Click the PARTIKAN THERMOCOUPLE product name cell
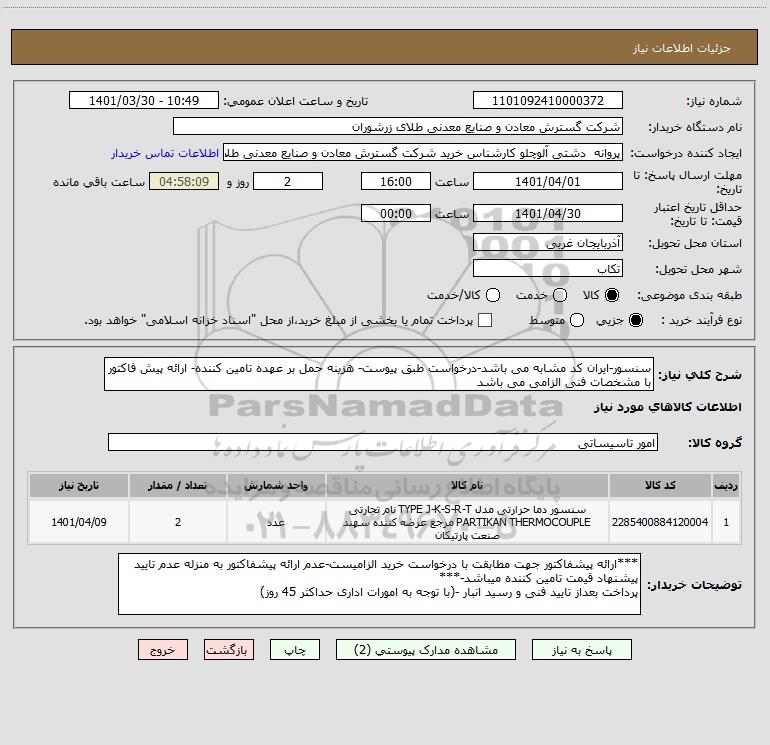This screenshot has width=770, height=745. coord(467,522)
